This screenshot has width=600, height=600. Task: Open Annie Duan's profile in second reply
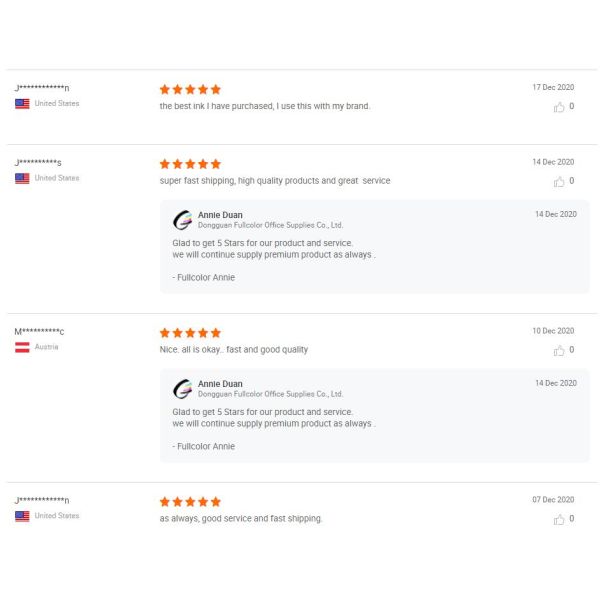click(220, 384)
